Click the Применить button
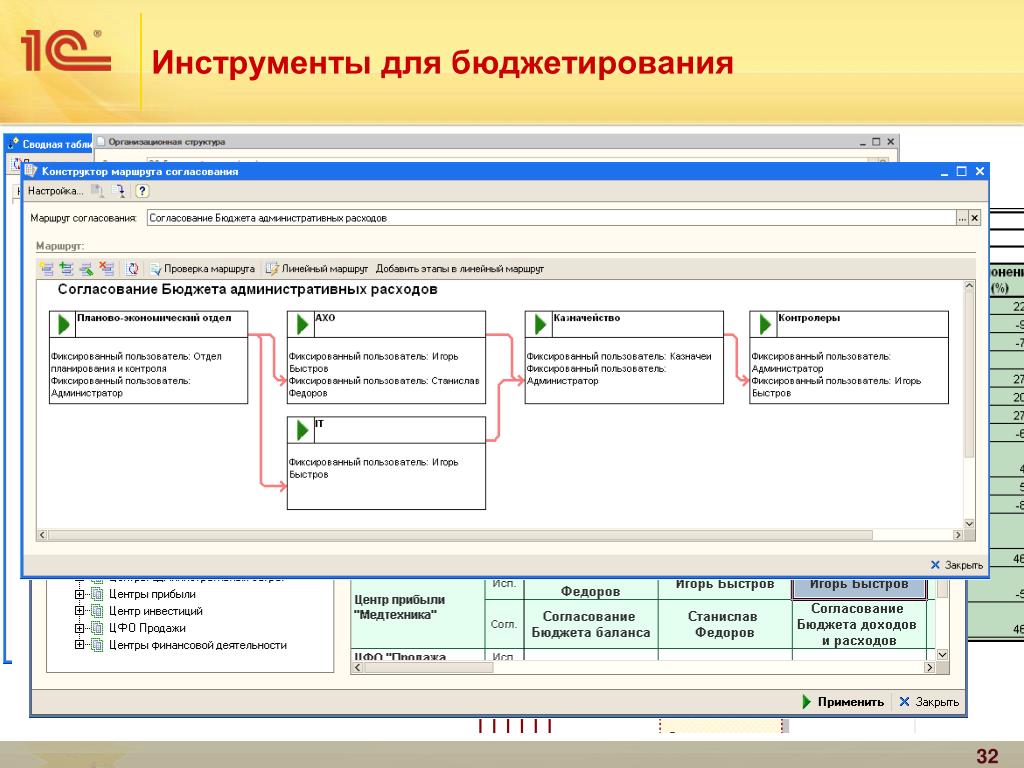Image resolution: width=1024 pixels, height=768 pixels. pos(843,701)
